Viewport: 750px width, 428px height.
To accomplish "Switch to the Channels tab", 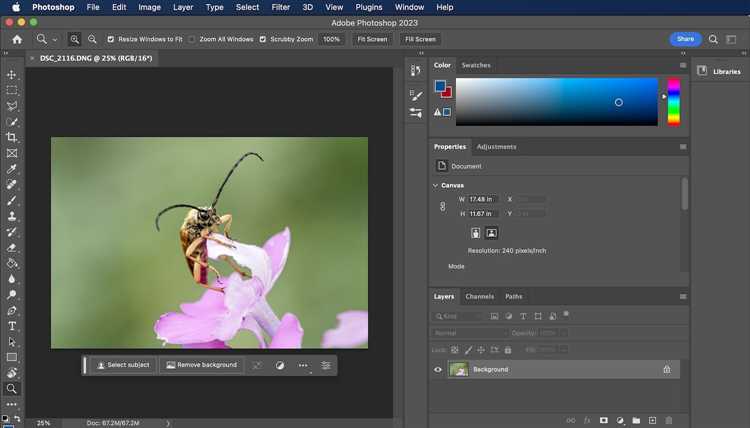I will point(479,296).
